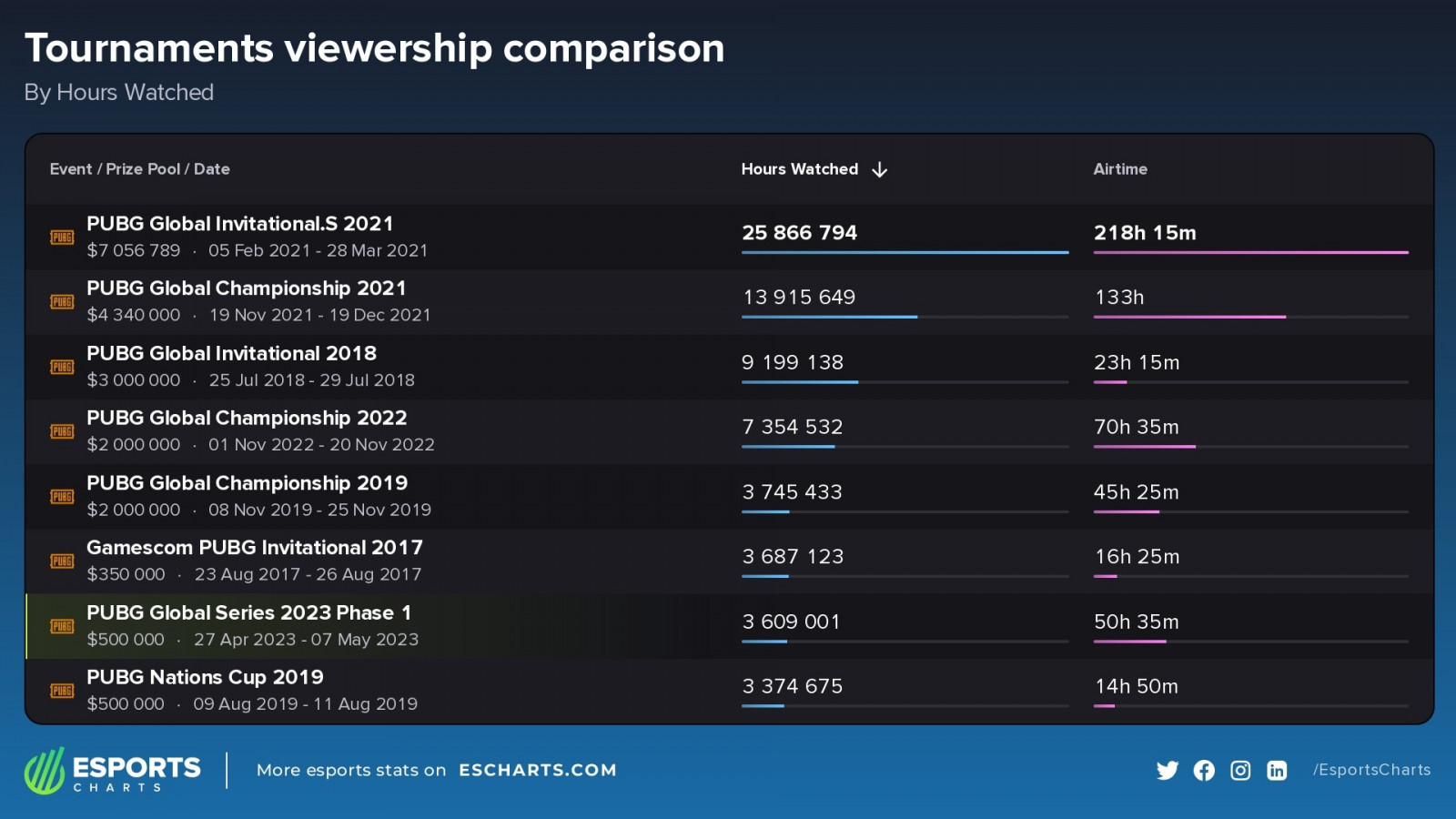Click the Instagram icon in the footer
The width and height of the screenshot is (1456, 819).
[1240, 771]
